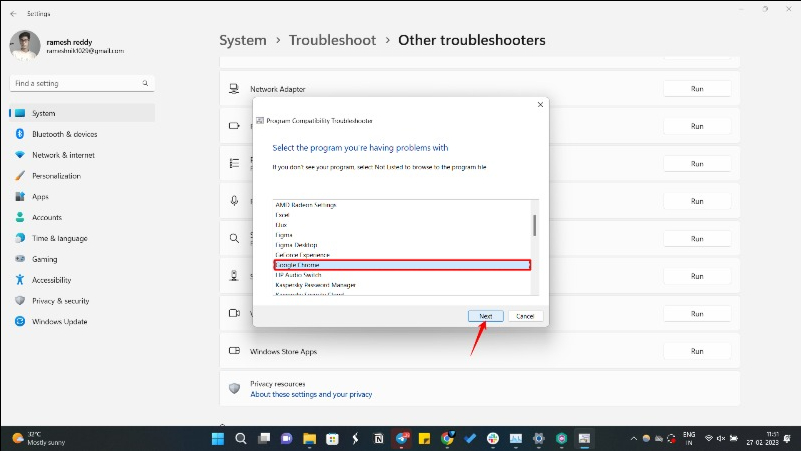Close the Program Compatibility Troubleshooter dialog
This screenshot has width=801, height=451.
540,104
